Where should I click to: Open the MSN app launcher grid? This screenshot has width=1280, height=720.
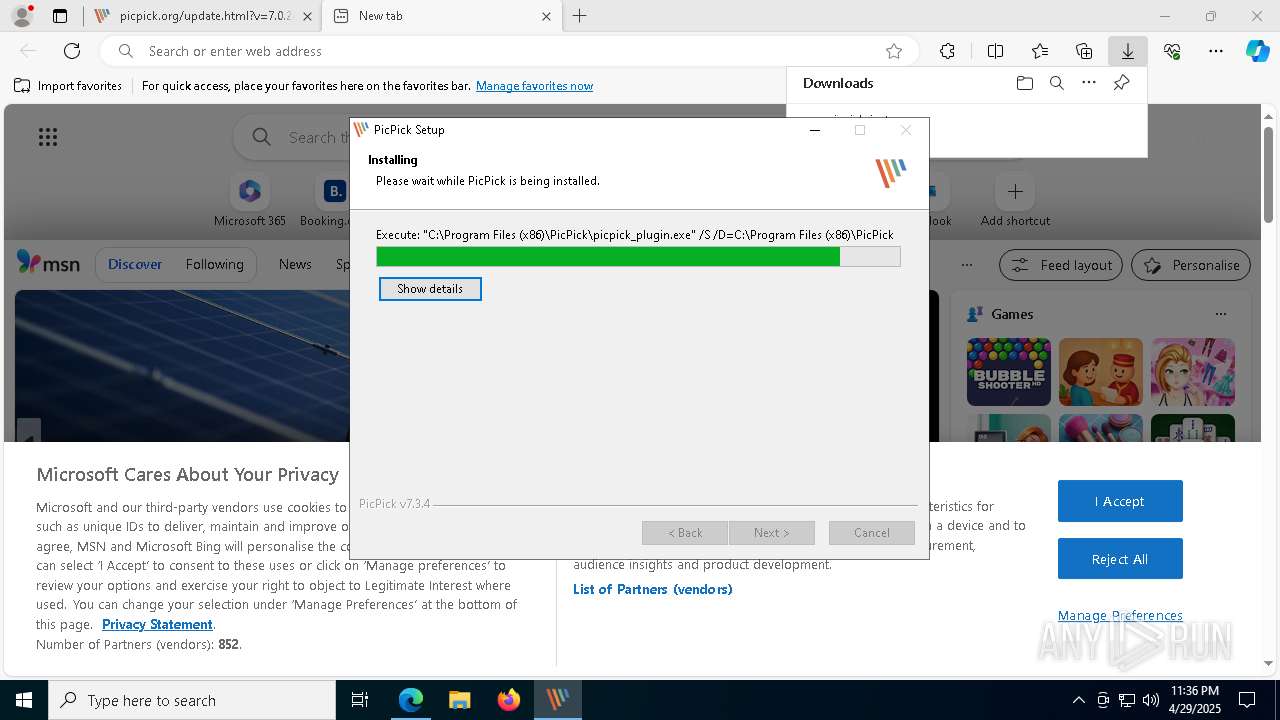click(x=48, y=137)
